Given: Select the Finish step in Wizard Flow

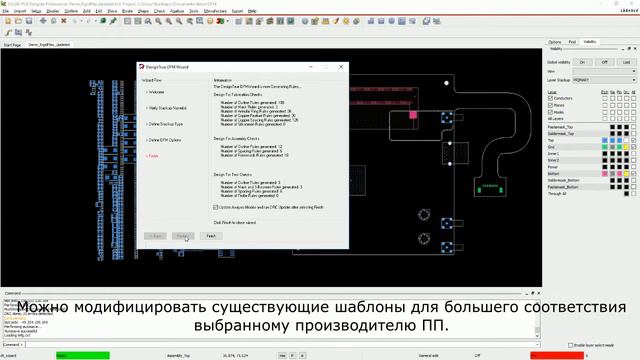Looking at the screenshot, I should pos(153,156).
